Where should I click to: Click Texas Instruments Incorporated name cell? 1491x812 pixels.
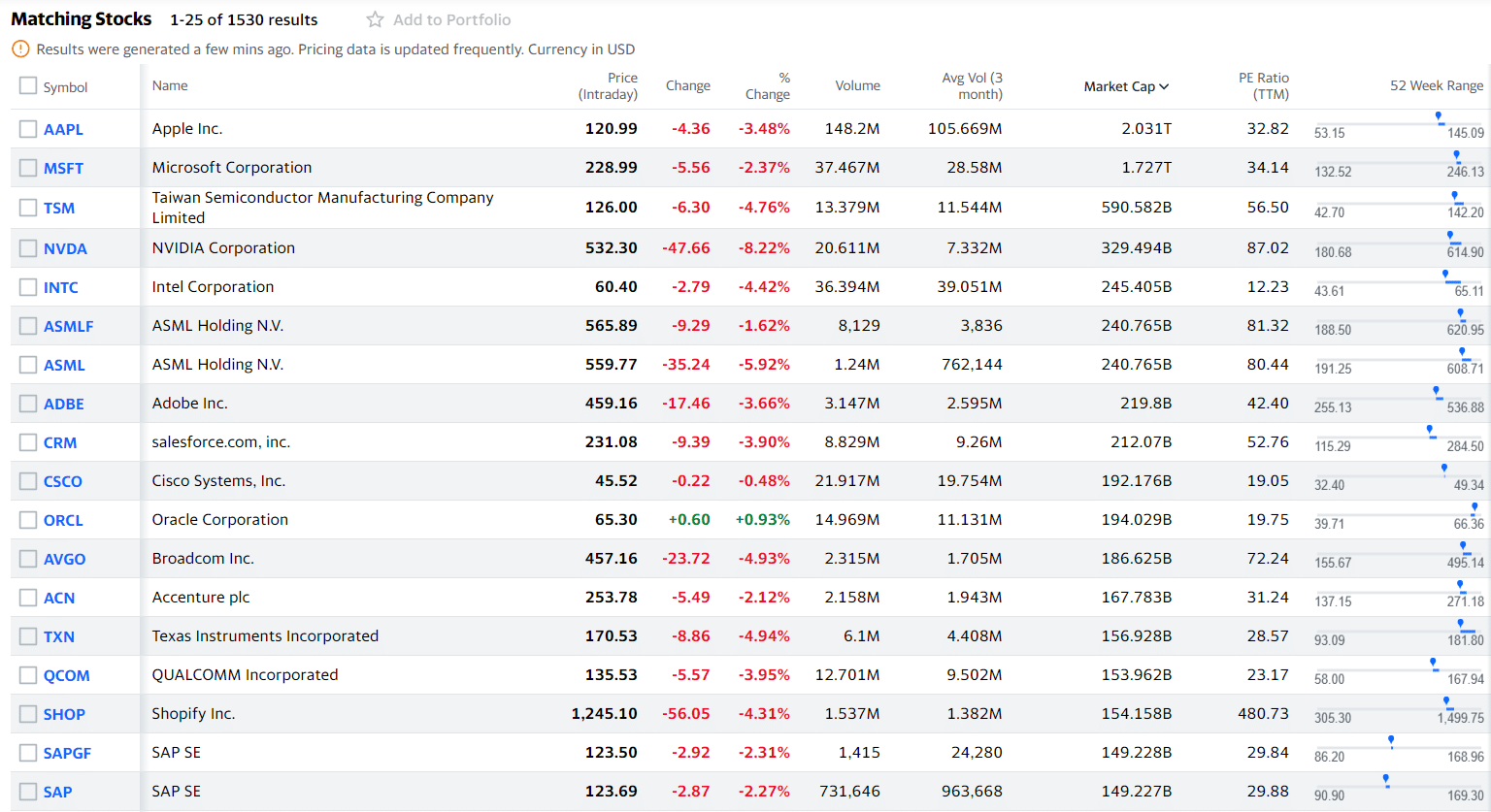pyautogui.click(x=265, y=635)
